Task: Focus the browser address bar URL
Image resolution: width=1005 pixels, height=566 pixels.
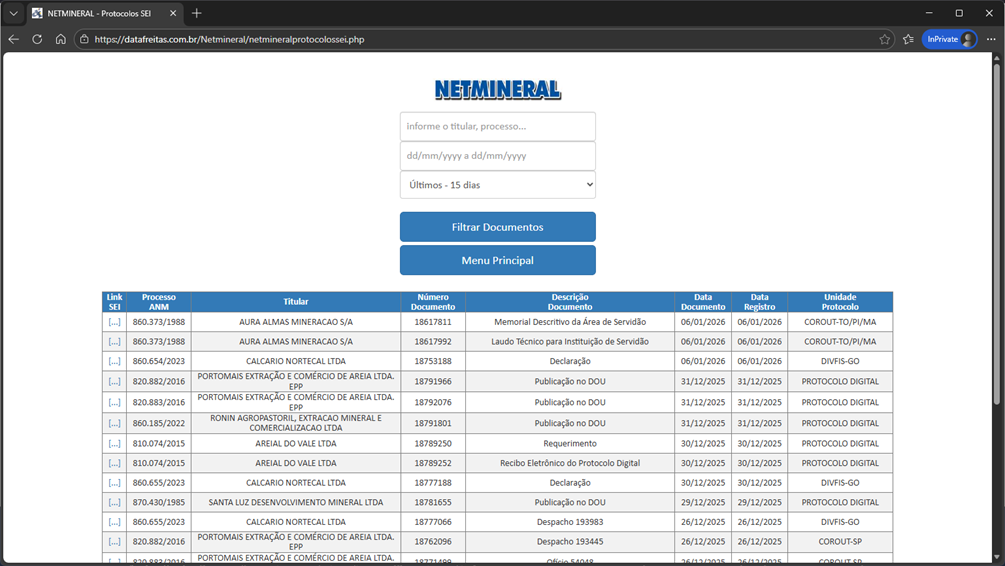Action: click(x=229, y=39)
